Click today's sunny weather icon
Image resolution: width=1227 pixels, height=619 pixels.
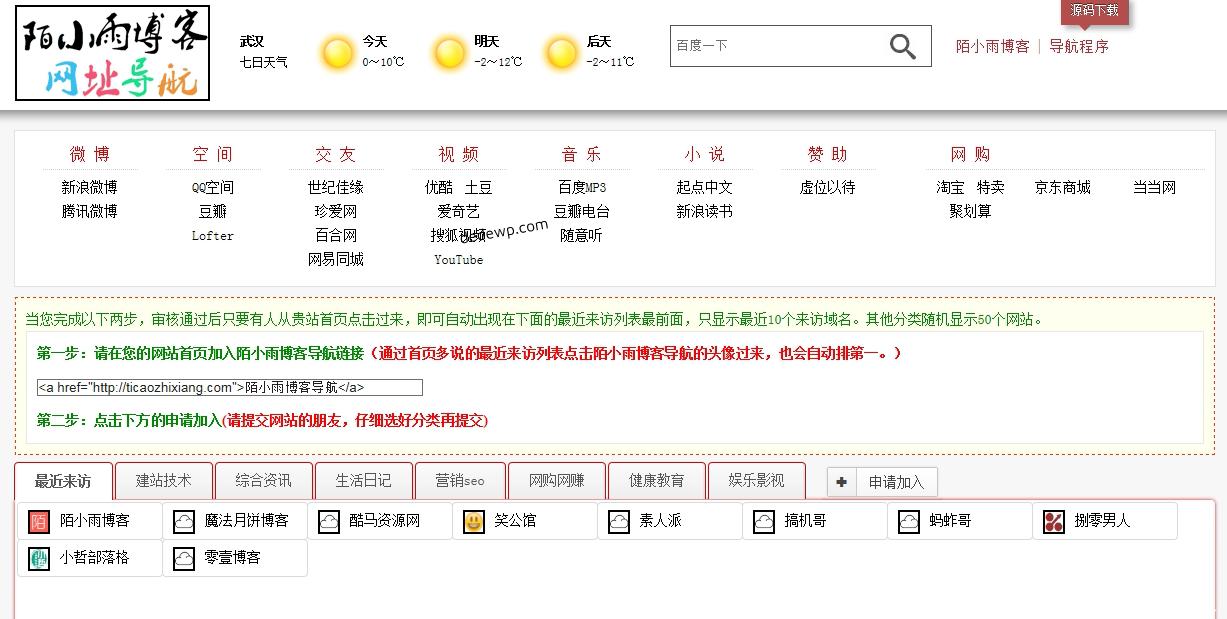338,52
